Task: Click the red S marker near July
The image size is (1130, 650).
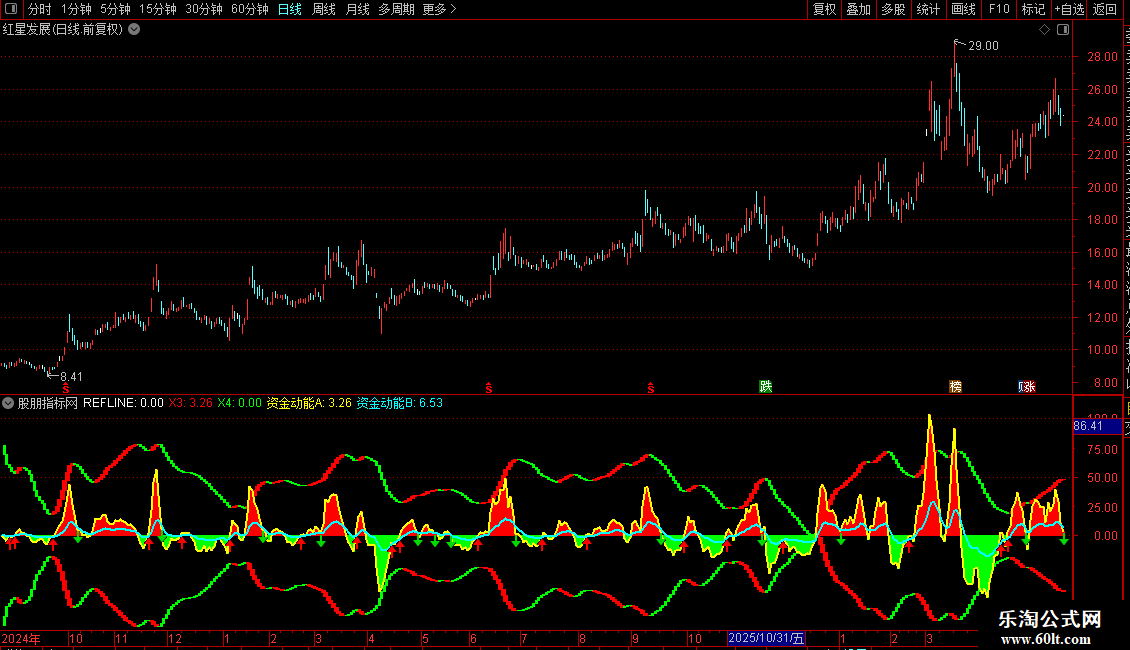Action: click(489, 388)
